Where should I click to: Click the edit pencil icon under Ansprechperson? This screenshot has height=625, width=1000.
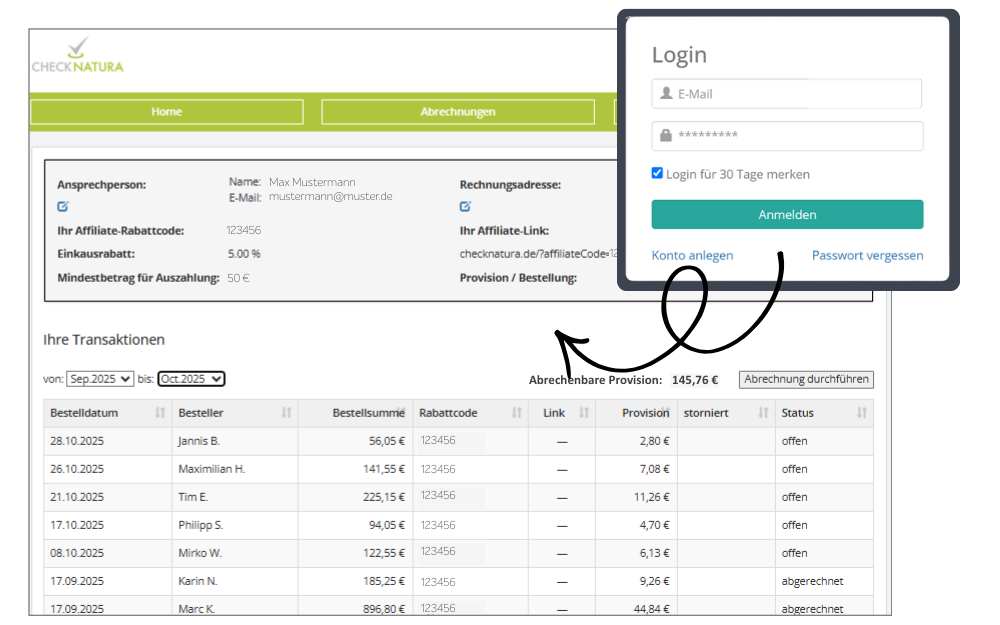point(62,206)
